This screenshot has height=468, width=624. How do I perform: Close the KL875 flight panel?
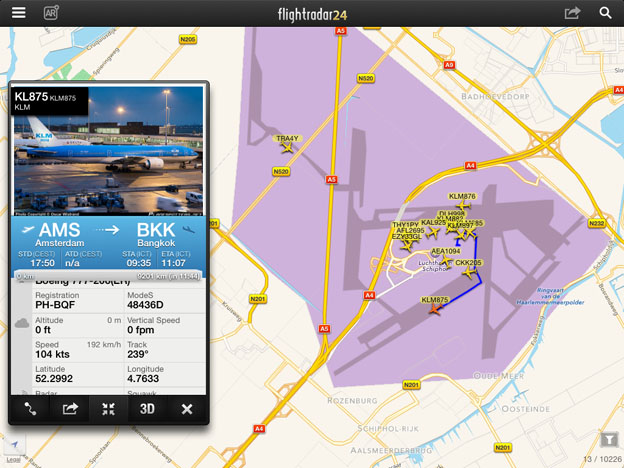(x=187, y=409)
